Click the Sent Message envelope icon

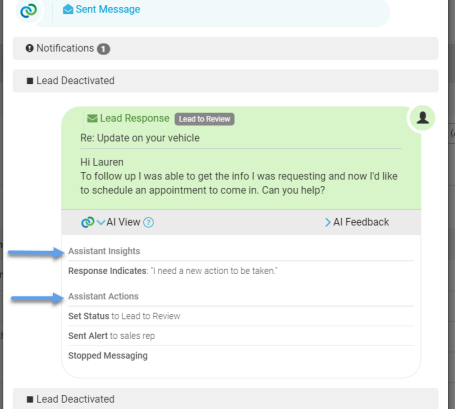[x=68, y=9]
